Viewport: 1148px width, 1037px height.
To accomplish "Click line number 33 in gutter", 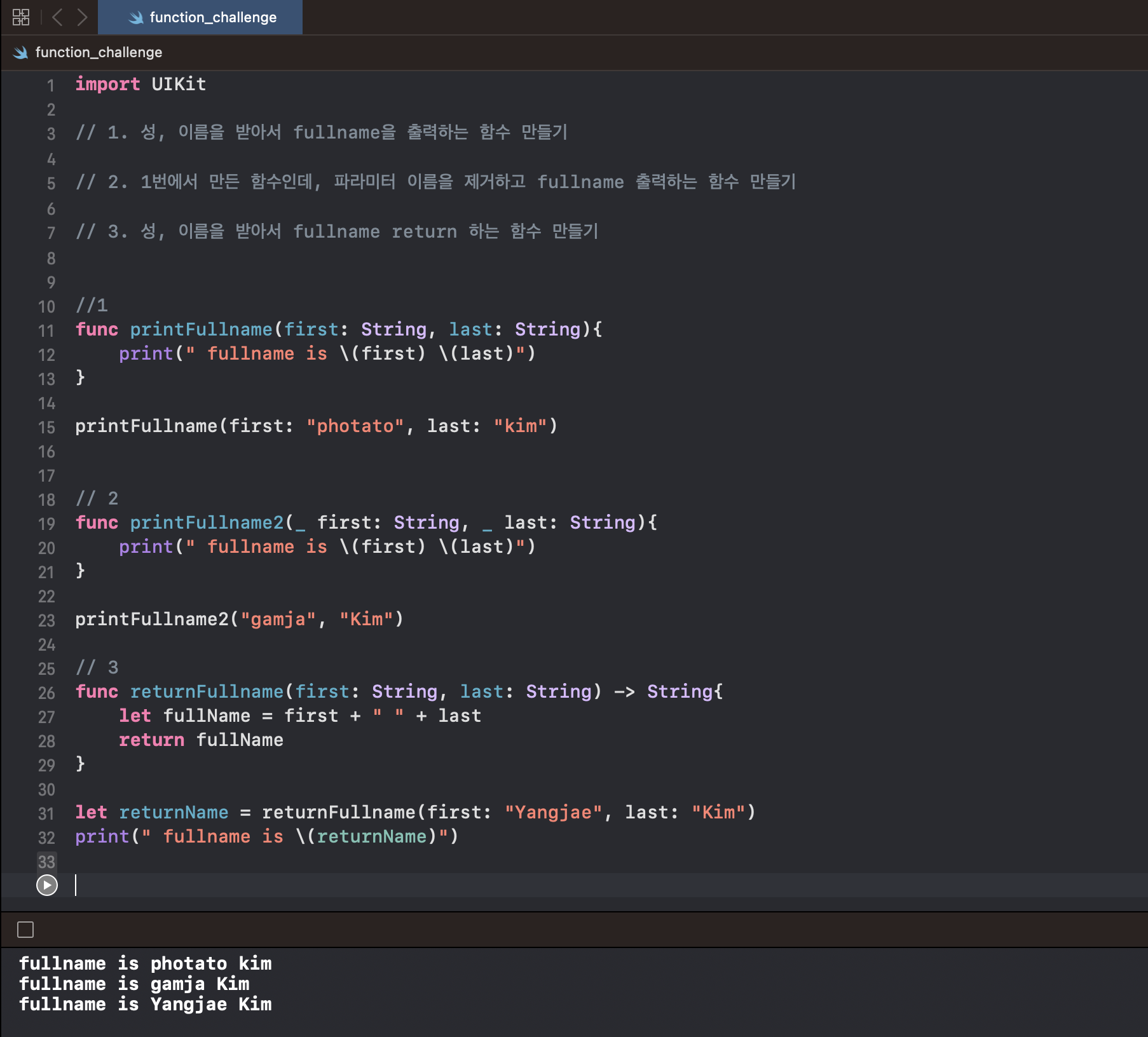I will [46, 862].
